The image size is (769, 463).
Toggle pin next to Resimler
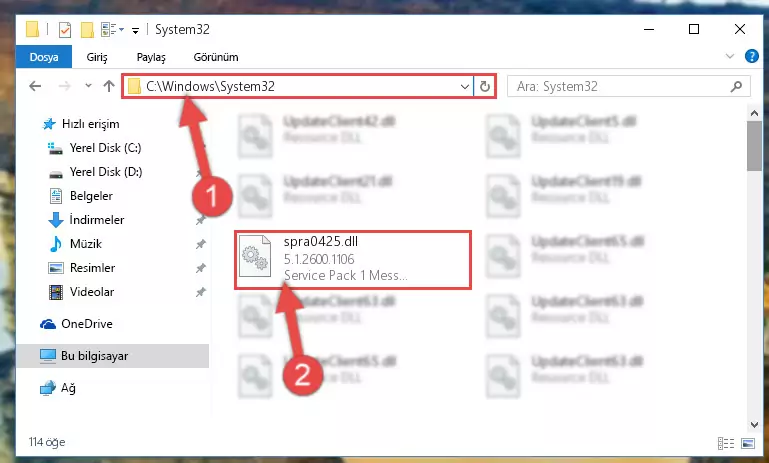[x=200, y=268]
